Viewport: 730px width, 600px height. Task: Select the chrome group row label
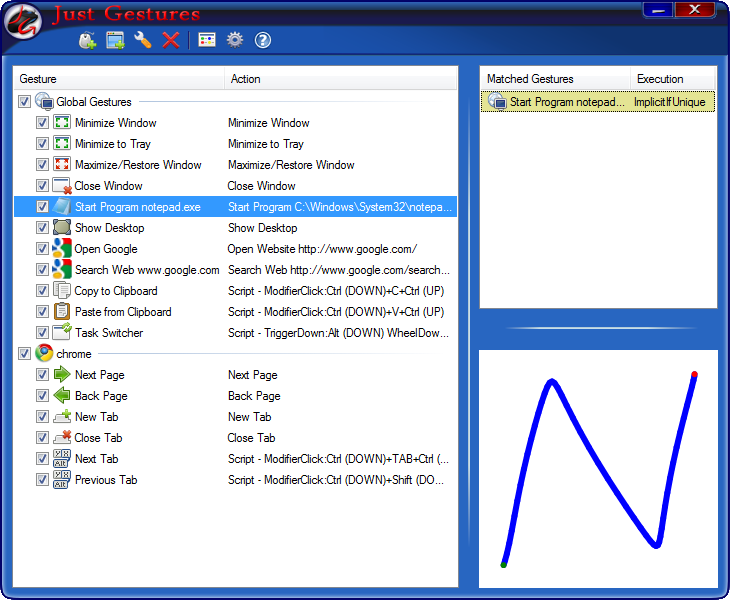[x=74, y=354]
